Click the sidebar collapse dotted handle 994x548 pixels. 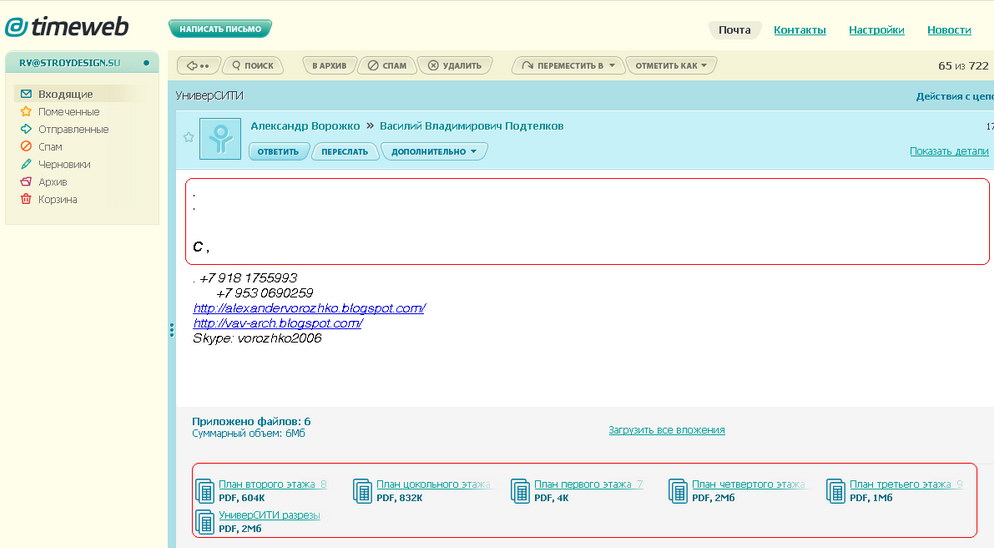(x=171, y=330)
